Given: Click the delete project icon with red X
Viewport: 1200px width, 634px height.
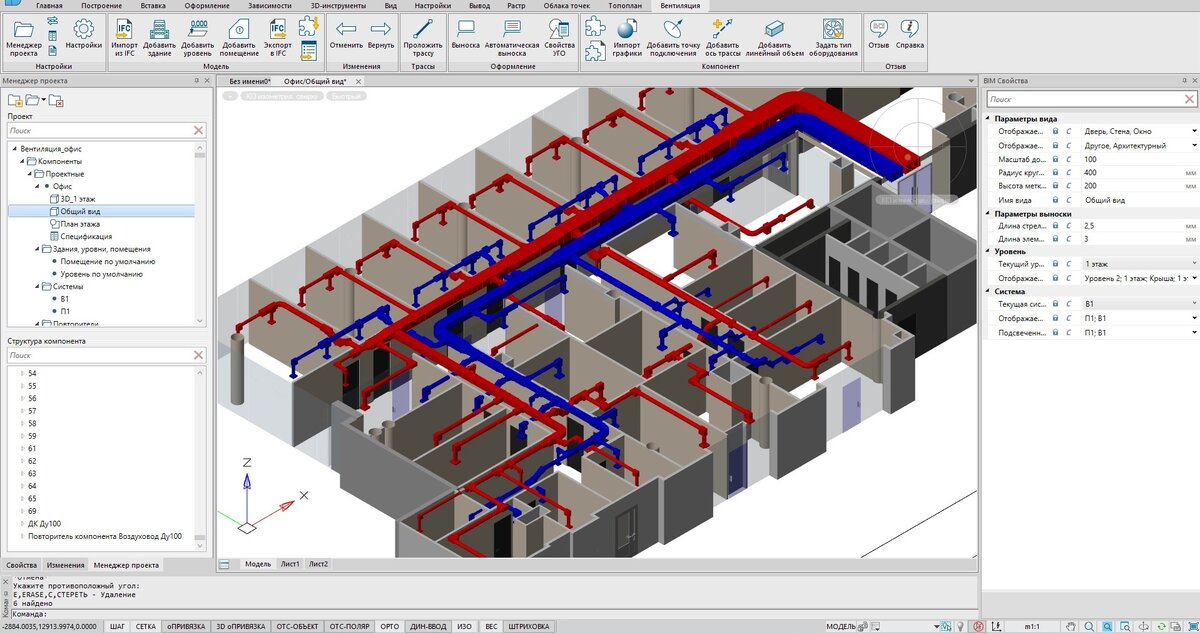Looking at the screenshot, I should click(57, 101).
